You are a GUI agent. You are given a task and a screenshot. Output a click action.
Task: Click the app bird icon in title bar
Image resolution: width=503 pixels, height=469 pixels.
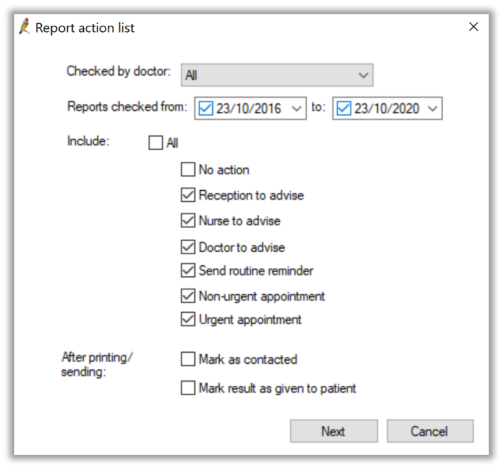click(24, 27)
